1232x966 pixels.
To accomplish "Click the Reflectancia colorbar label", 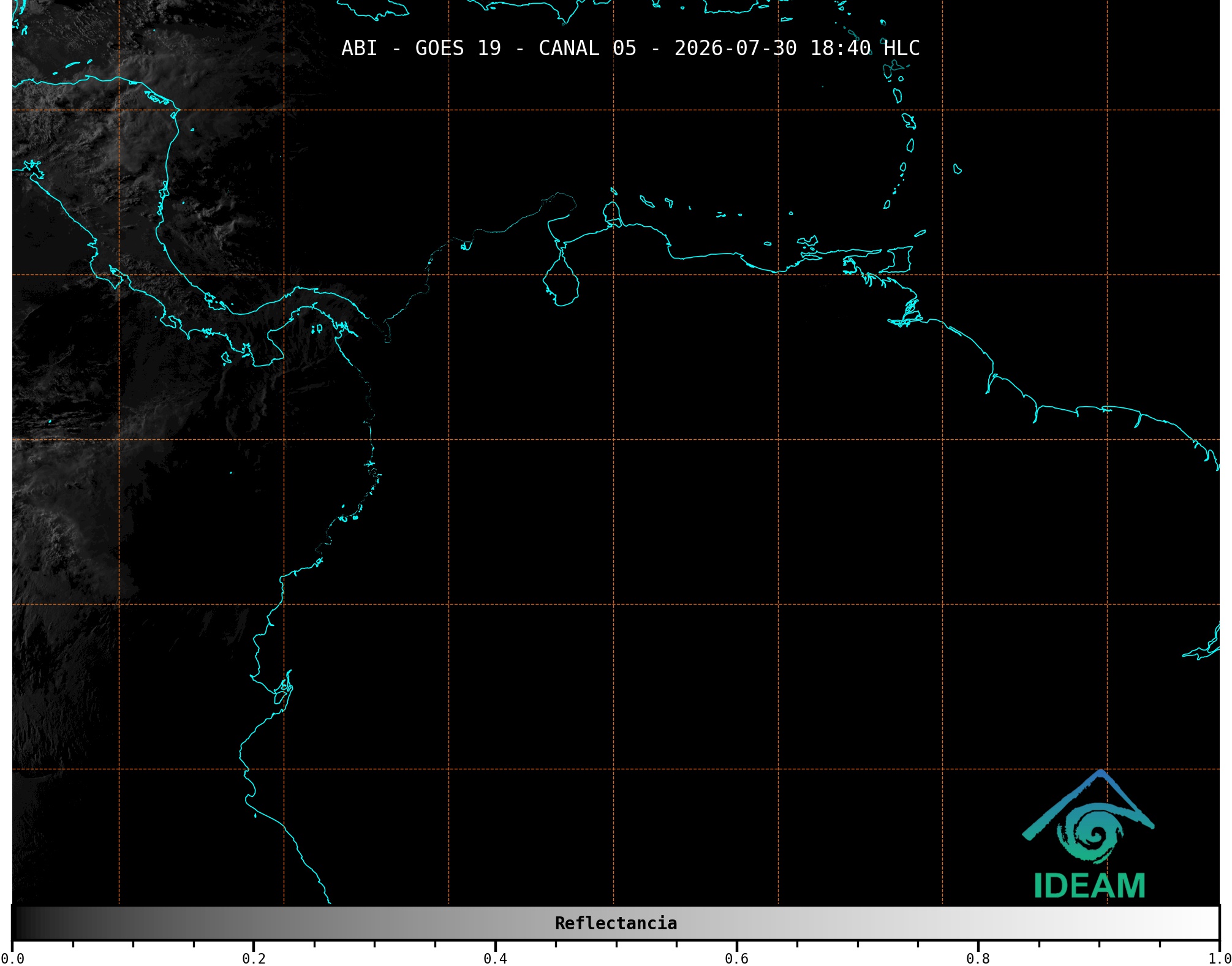I will pos(616,923).
